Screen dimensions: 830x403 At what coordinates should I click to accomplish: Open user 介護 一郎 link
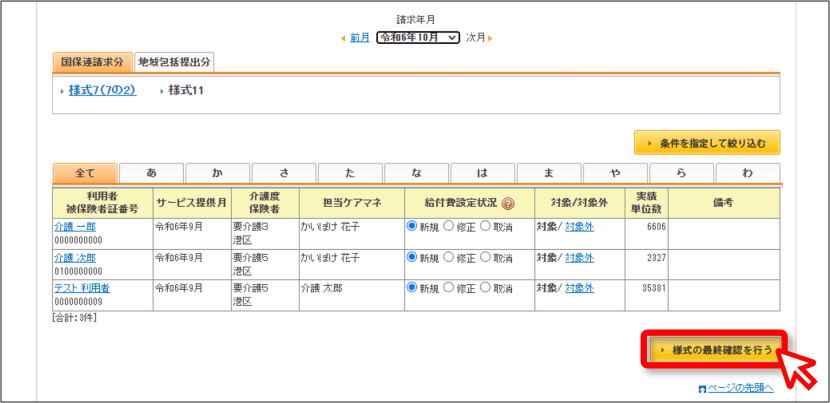coord(75,227)
